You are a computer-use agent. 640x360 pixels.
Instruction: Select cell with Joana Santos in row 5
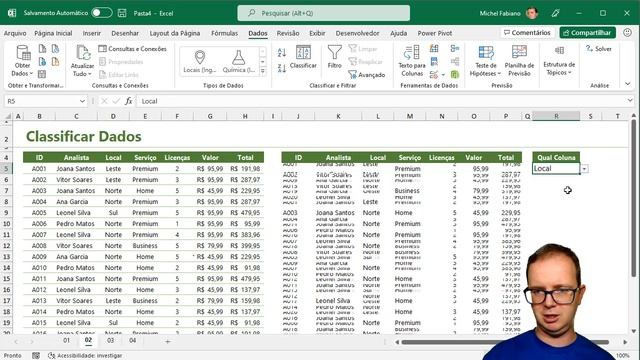coord(76,169)
